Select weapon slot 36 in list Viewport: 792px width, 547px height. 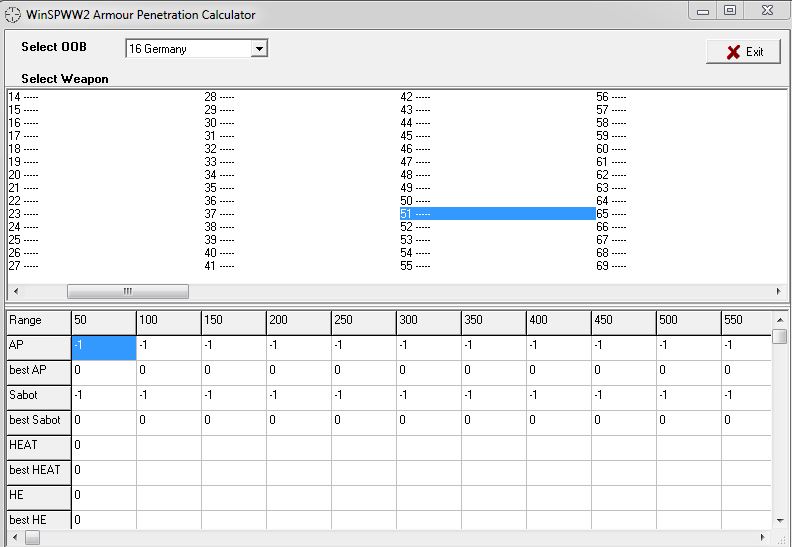click(219, 201)
